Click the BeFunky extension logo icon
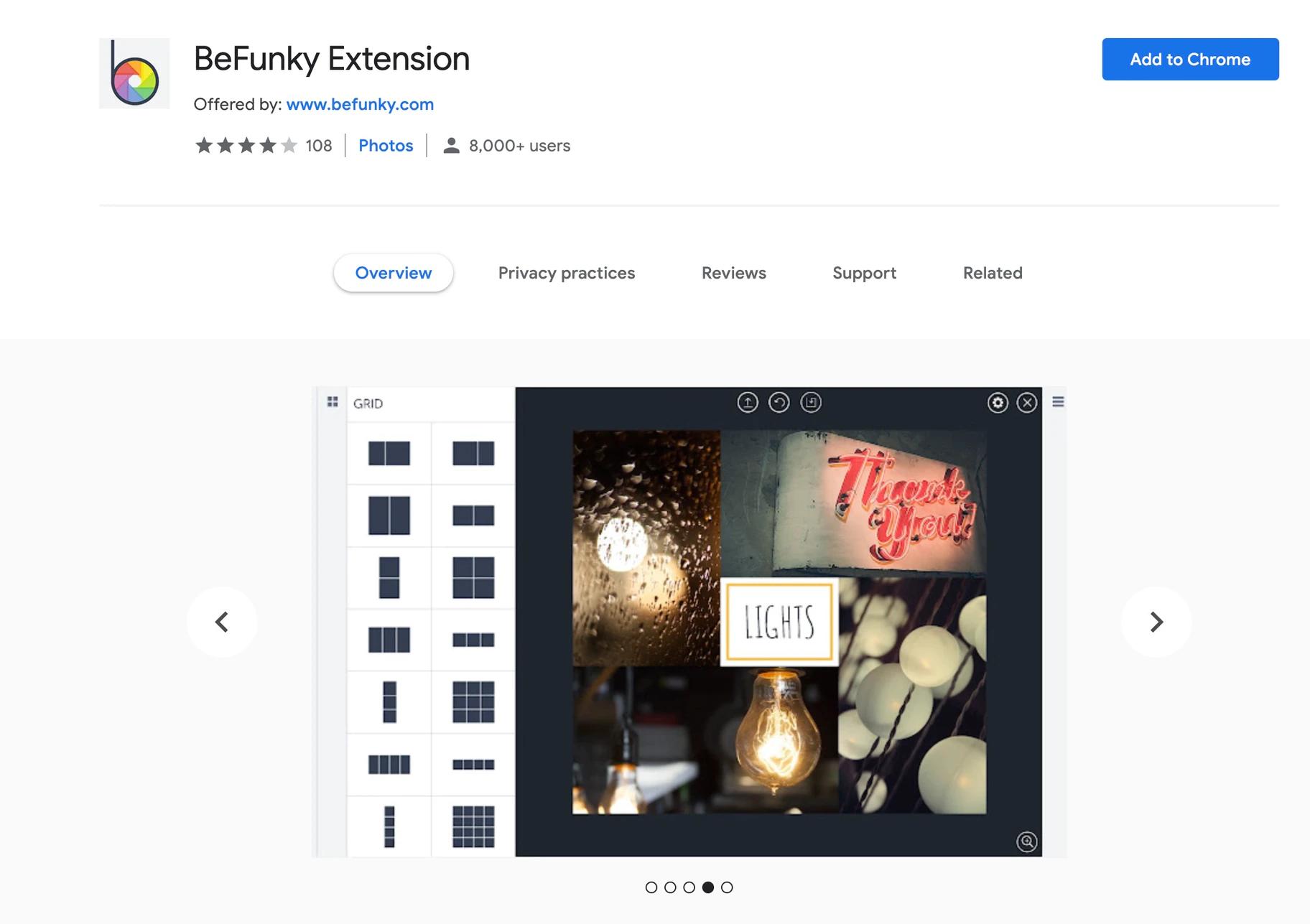Image resolution: width=1310 pixels, height=924 pixels. 134,73
